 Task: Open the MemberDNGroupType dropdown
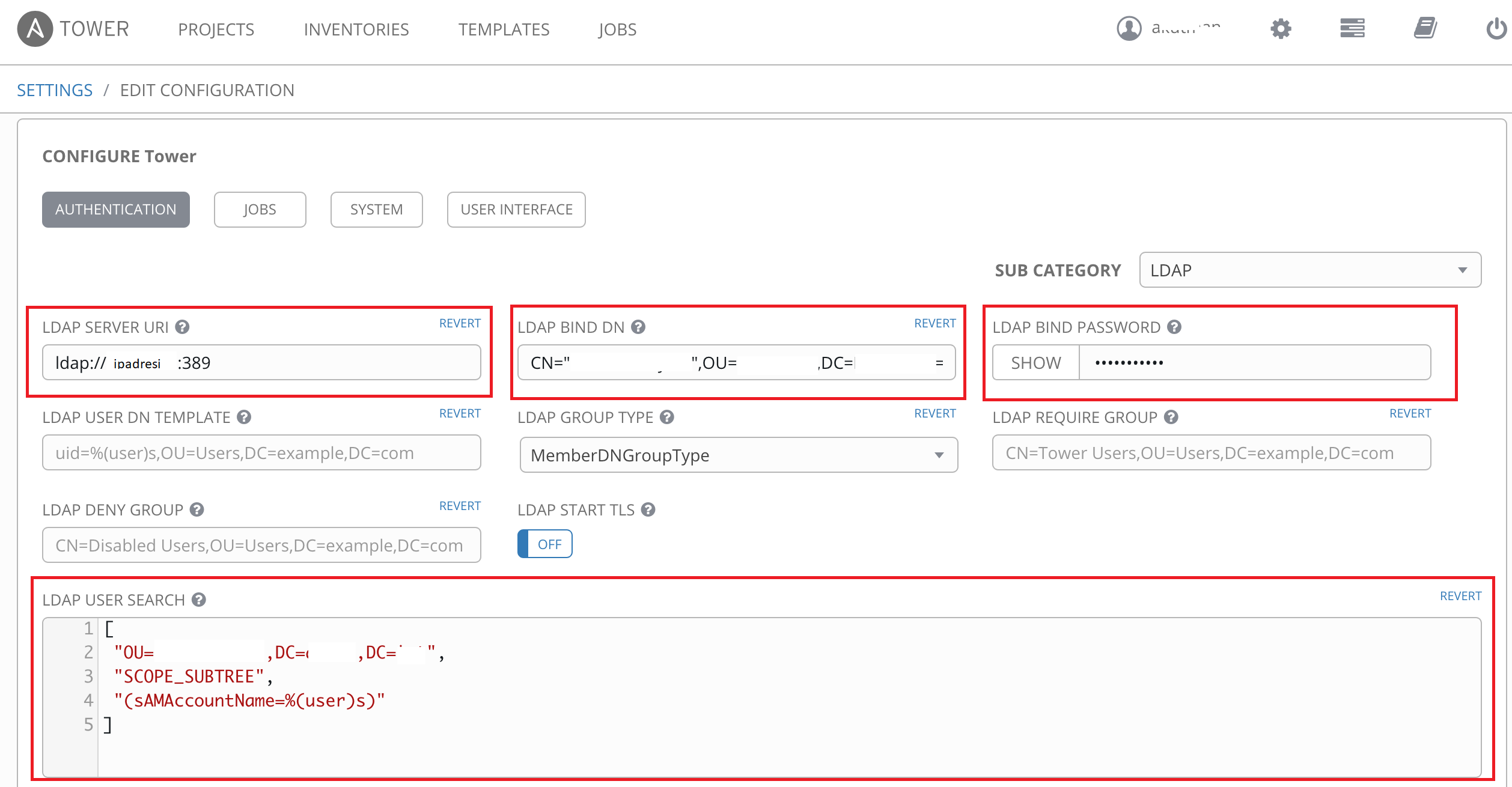(739, 455)
